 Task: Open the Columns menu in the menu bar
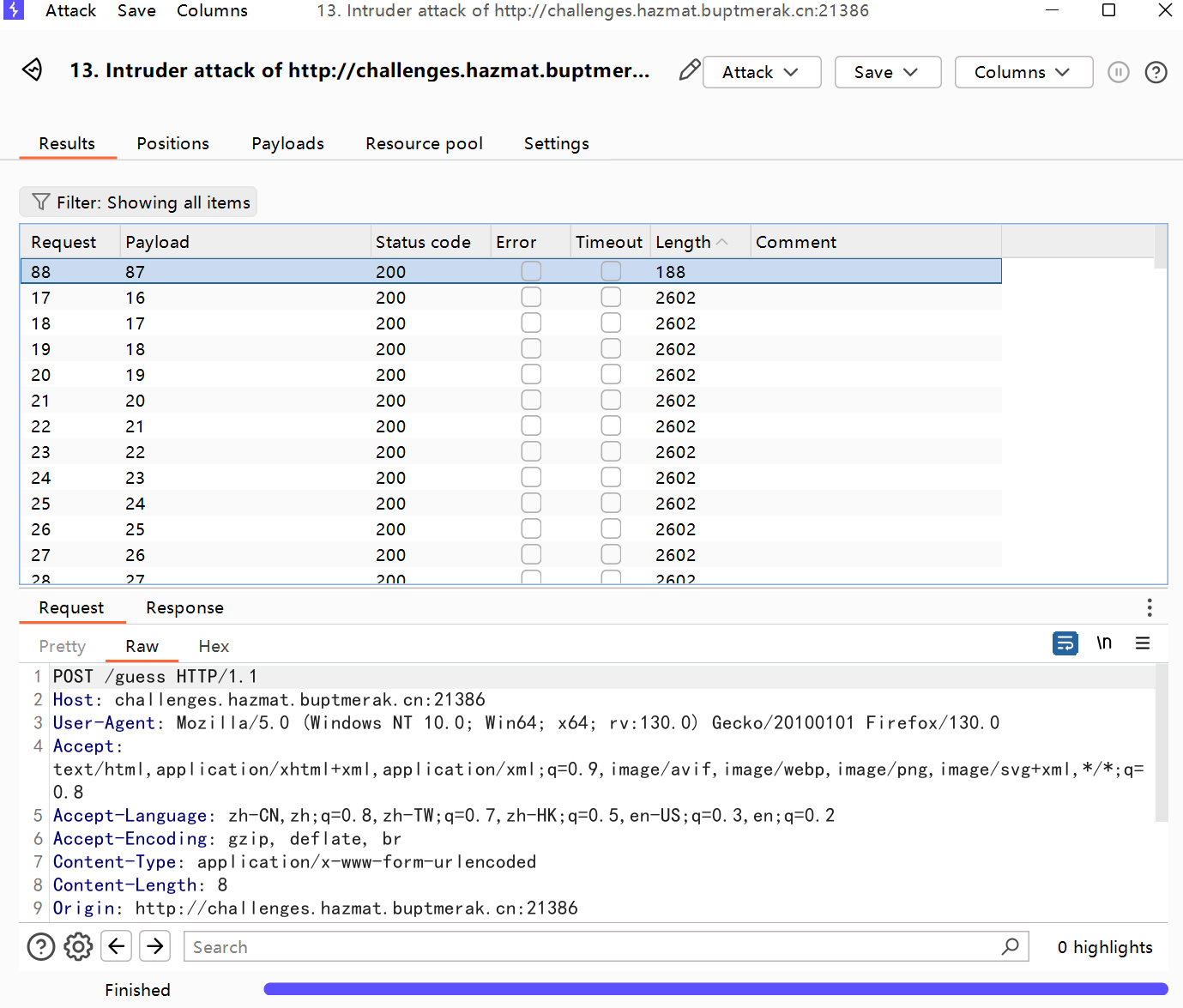tap(212, 10)
